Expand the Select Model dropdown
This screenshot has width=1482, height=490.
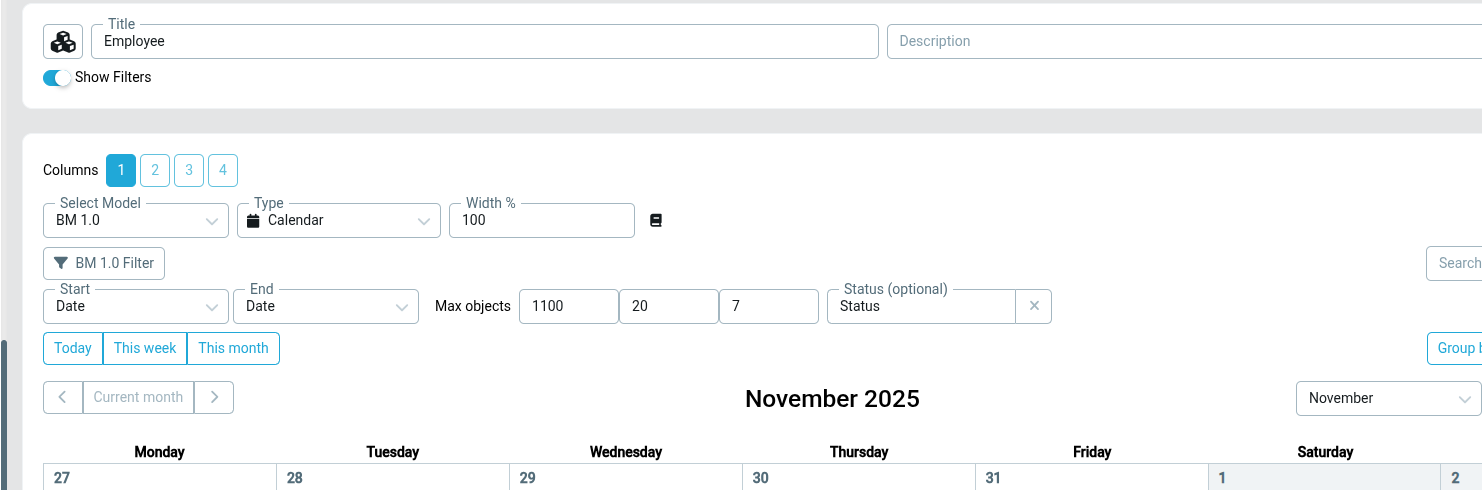[x=136, y=220]
